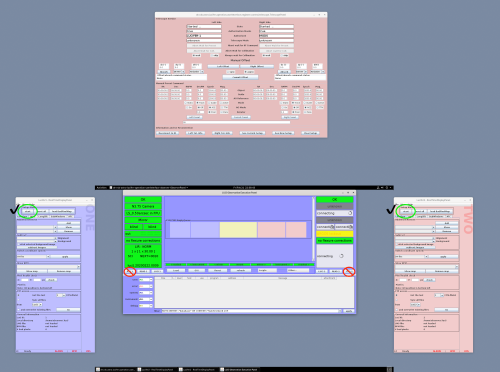Click the Cancel Offset button in the pink telescope window
The width and height of the screenshot is (500, 372).
tap(240, 77)
